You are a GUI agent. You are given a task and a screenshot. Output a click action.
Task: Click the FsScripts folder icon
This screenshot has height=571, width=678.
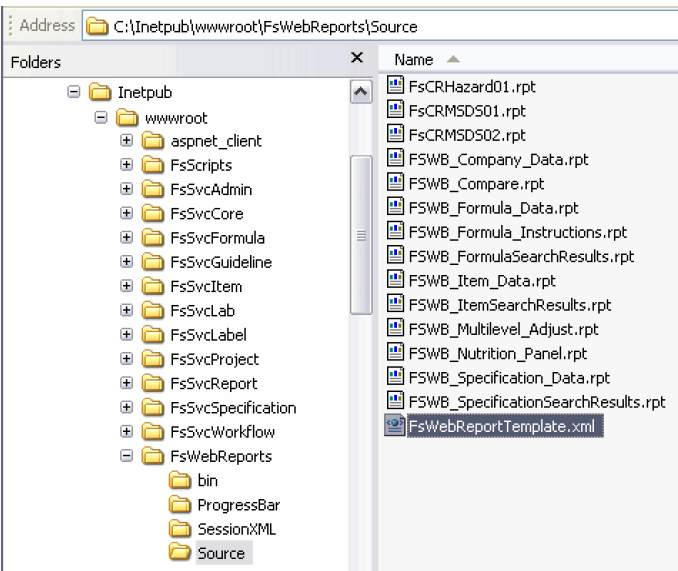[x=153, y=165]
